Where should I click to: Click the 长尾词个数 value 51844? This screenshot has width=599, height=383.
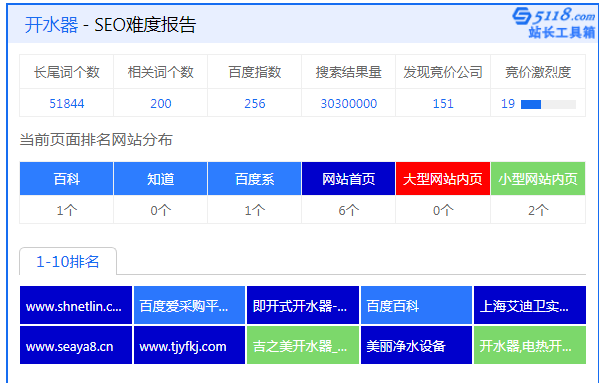click(66, 103)
